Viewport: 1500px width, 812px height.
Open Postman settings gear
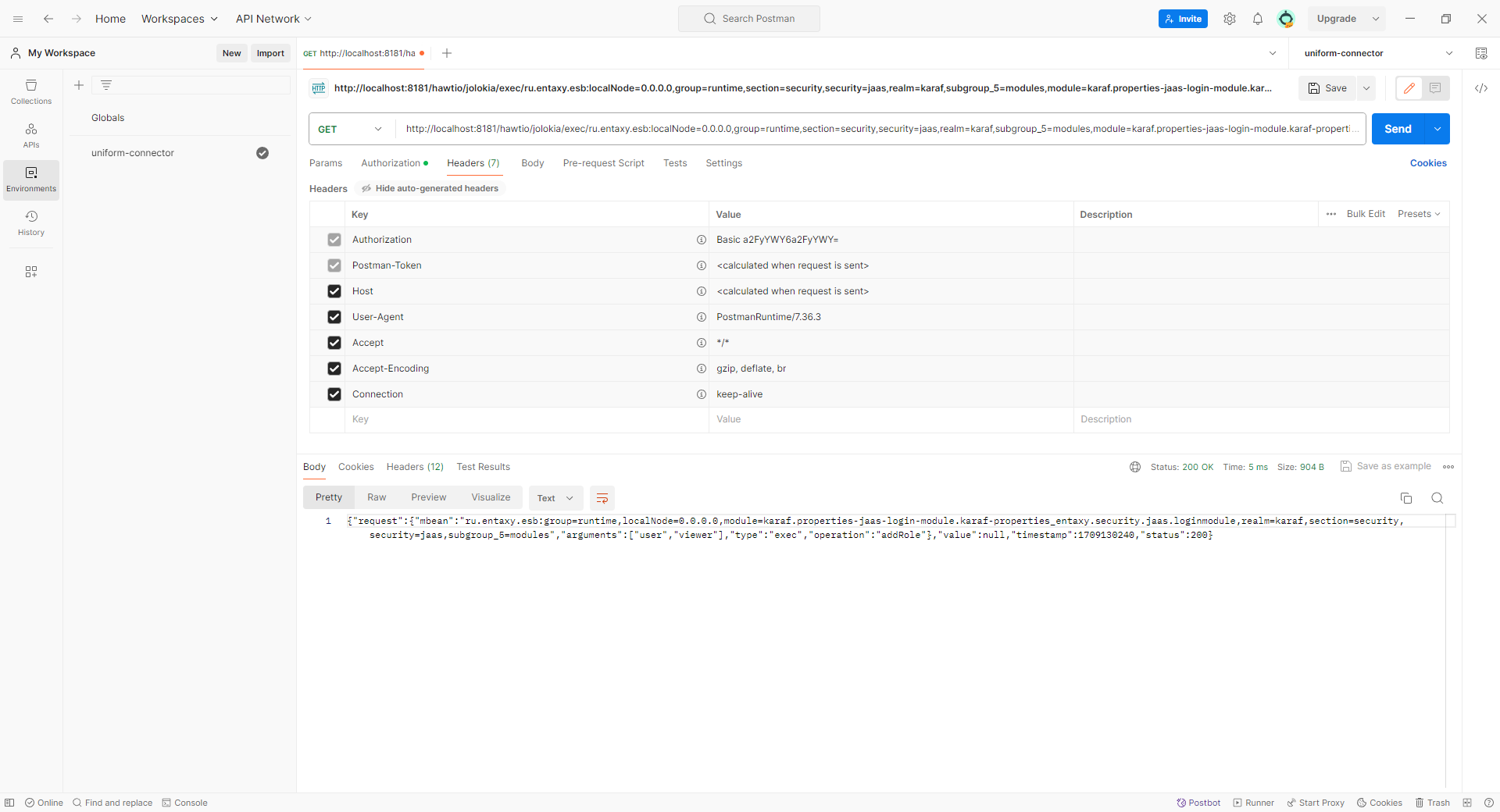pos(1229,19)
